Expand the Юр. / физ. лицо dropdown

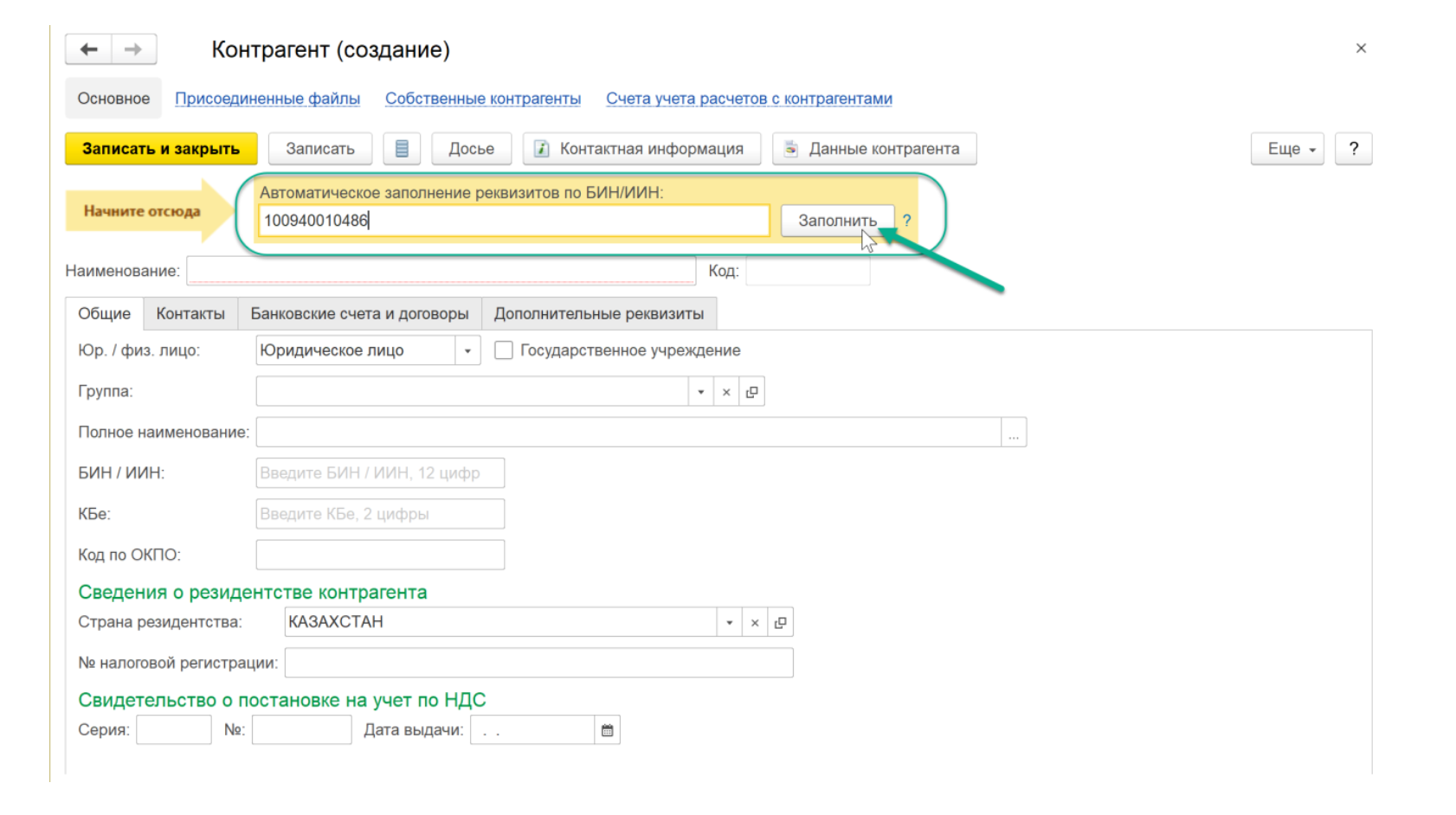click(x=467, y=350)
